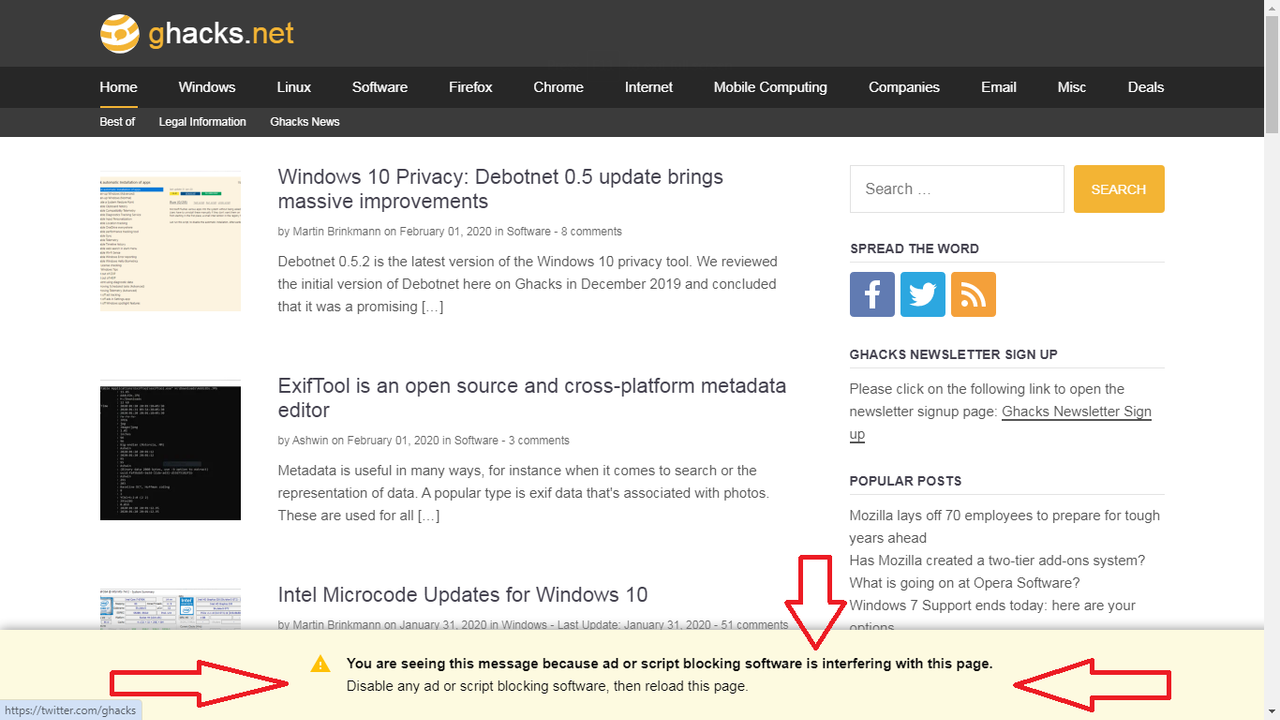This screenshot has width=1280, height=720.
Task: Open the 3 comments link
Action: tap(539, 440)
